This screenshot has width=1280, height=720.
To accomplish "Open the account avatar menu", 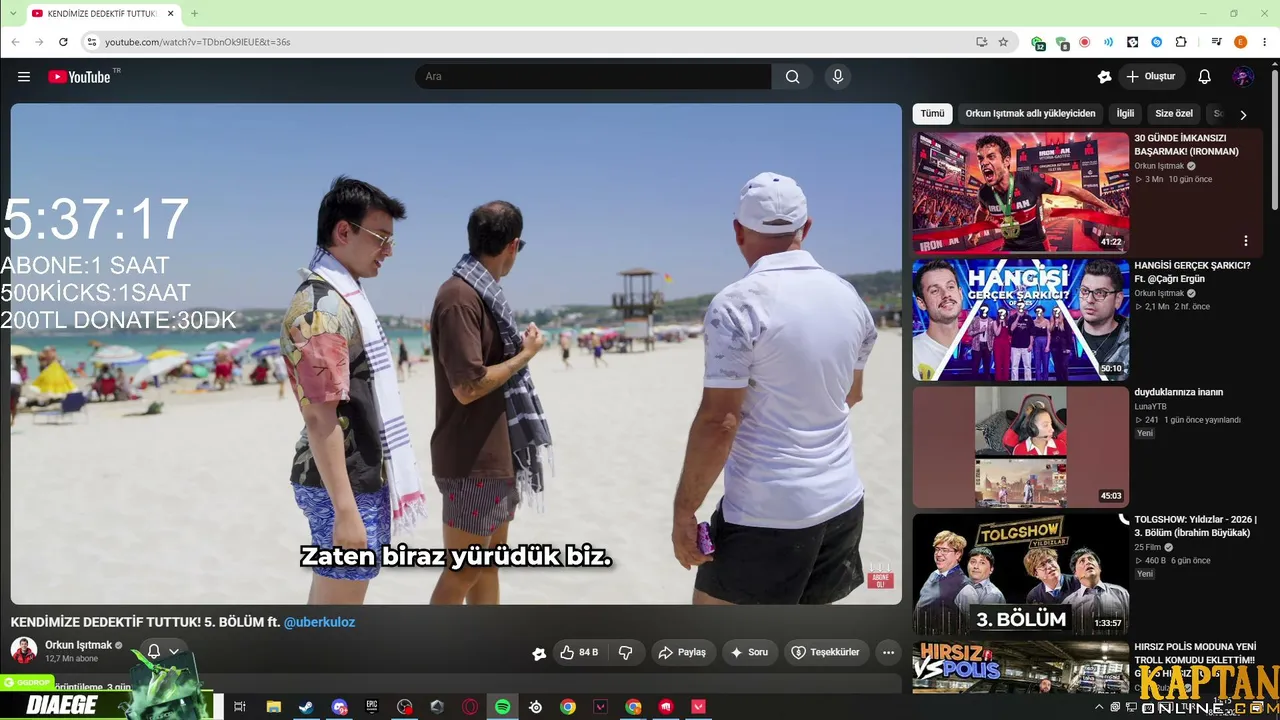I will point(1243,77).
